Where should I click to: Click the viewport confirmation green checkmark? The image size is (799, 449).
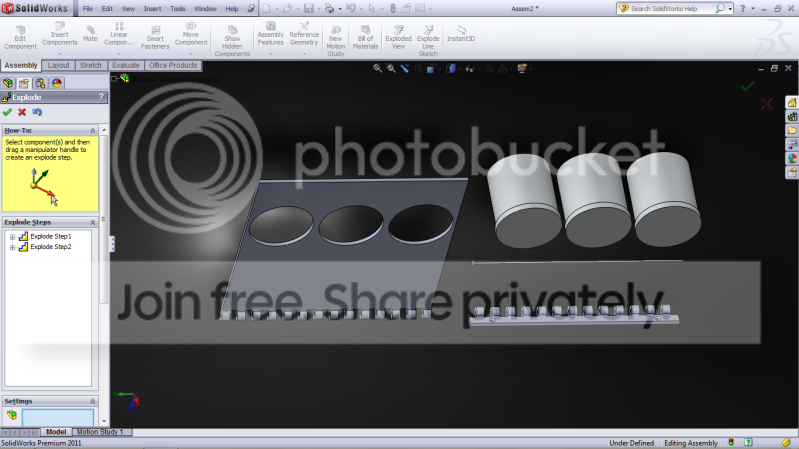click(x=748, y=87)
